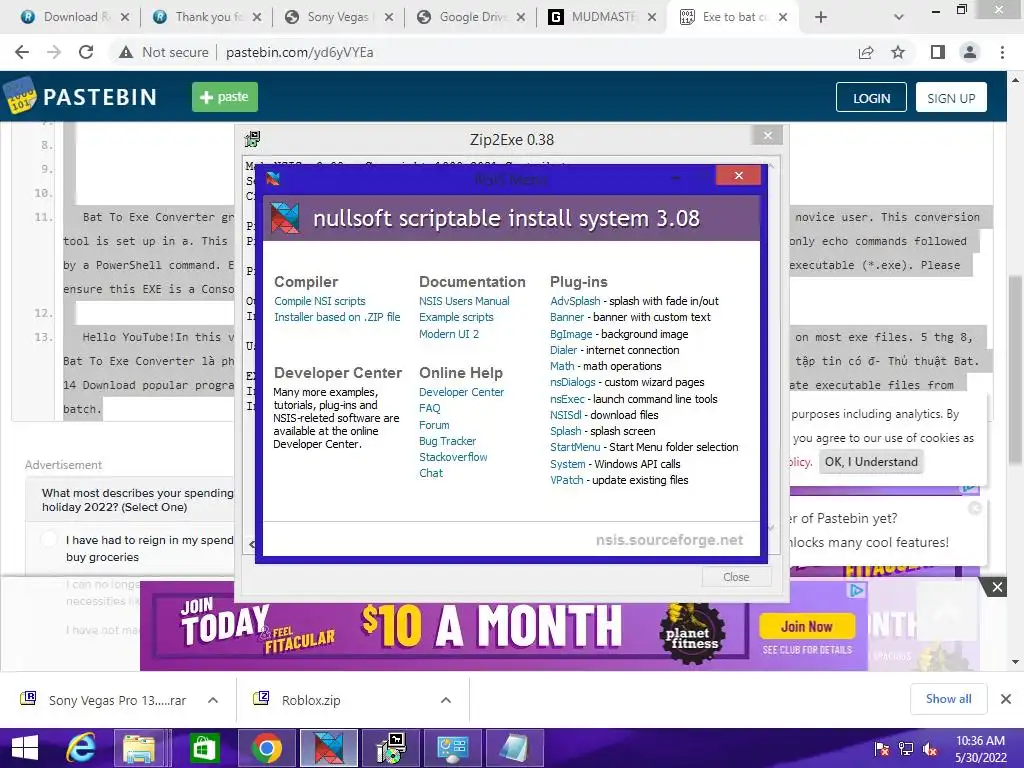This screenshot has width=1024, height=768.
Task: Open Compile NSI scripts link
Action: click(319, 301)
